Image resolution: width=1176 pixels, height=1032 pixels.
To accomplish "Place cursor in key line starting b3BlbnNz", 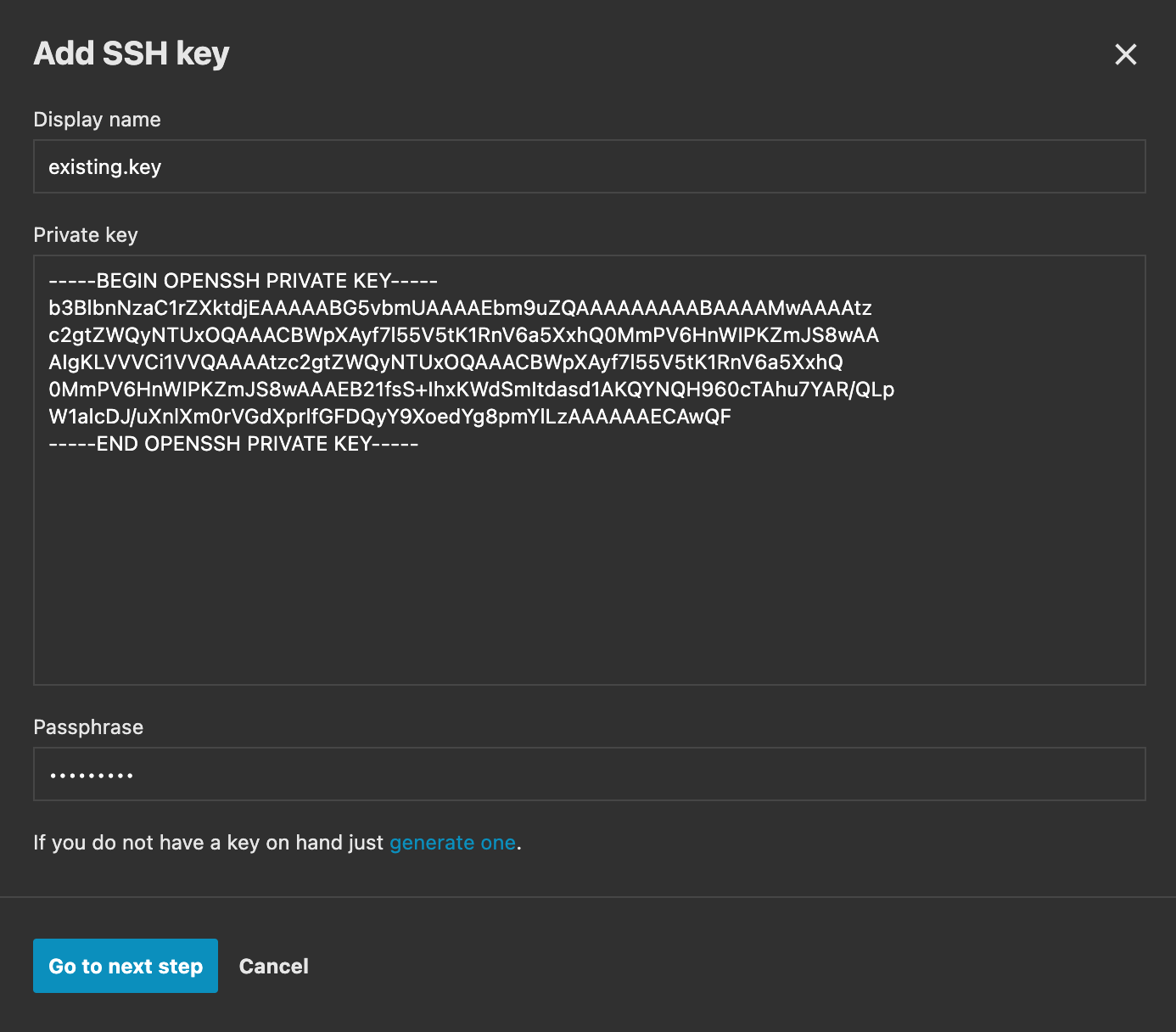I will pyautogui.click(x=460, y=308).
